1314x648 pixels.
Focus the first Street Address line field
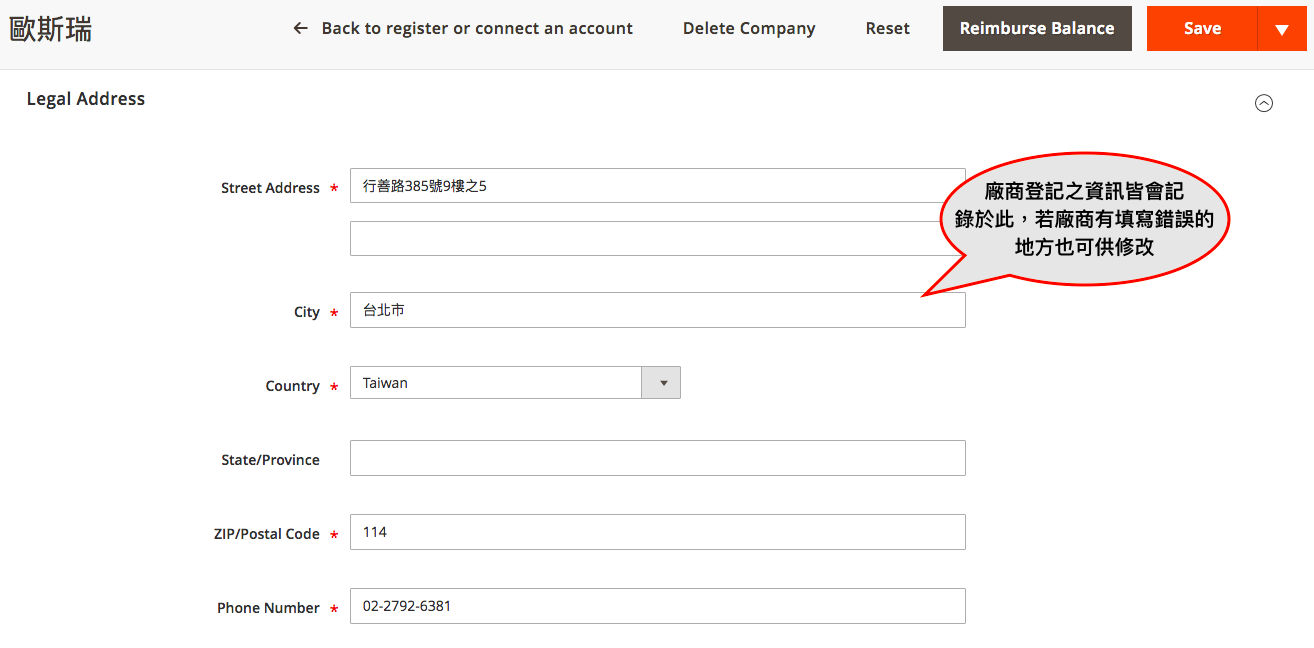click(x=640, y=186)
